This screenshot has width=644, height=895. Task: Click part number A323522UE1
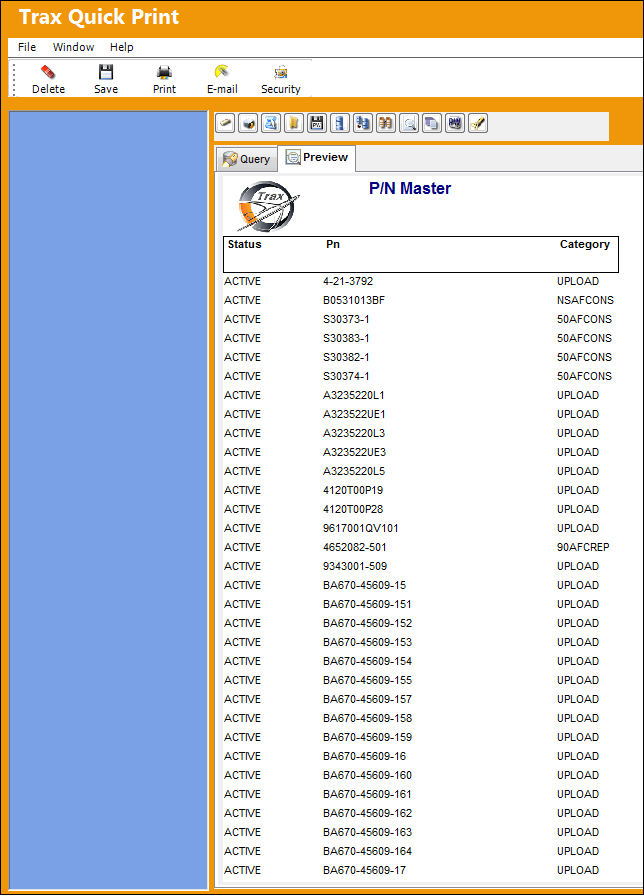coord(355,414)
